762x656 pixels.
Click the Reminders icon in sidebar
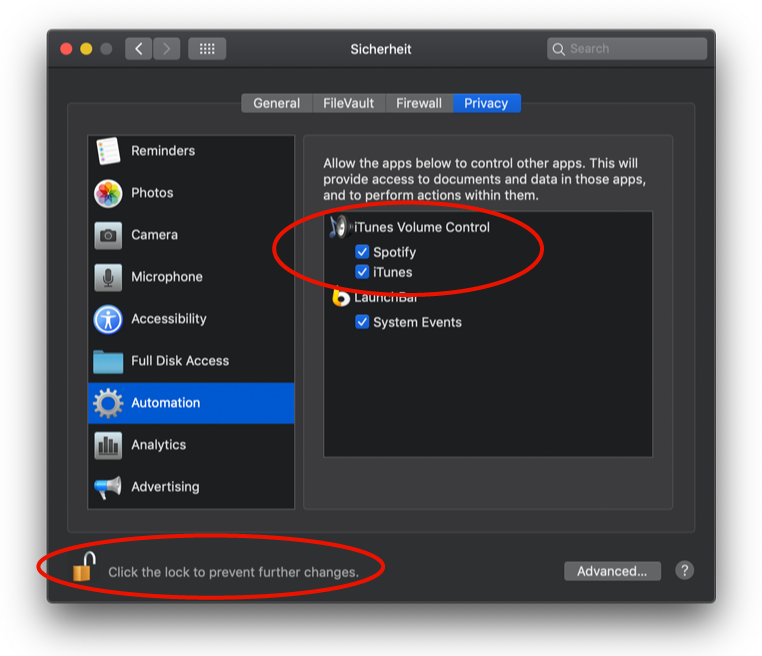click(108, 151)
